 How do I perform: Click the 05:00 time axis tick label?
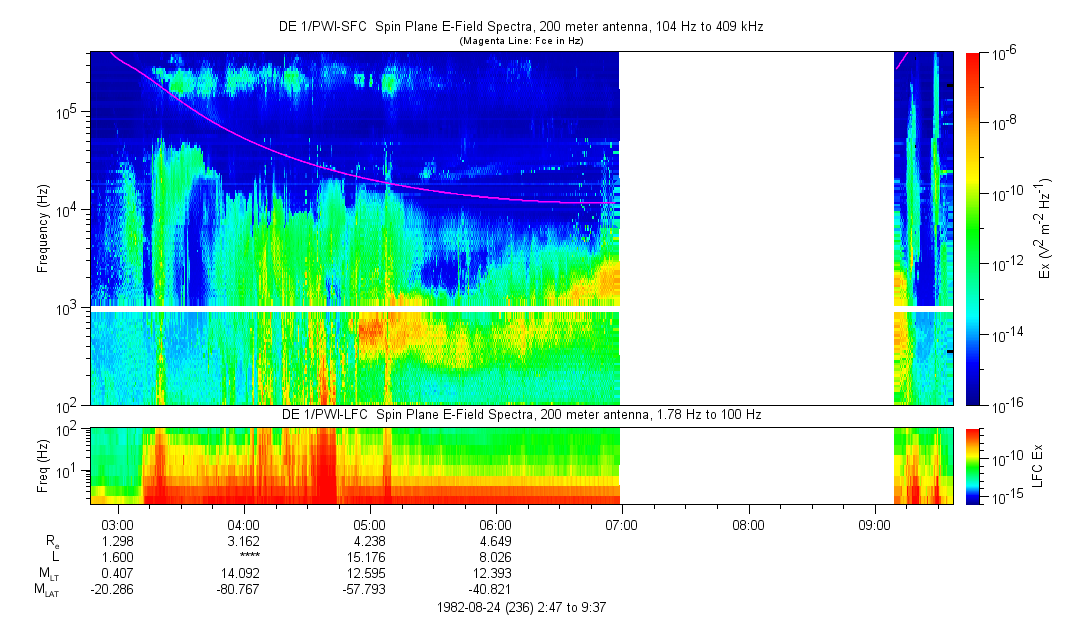coord(370,524)
